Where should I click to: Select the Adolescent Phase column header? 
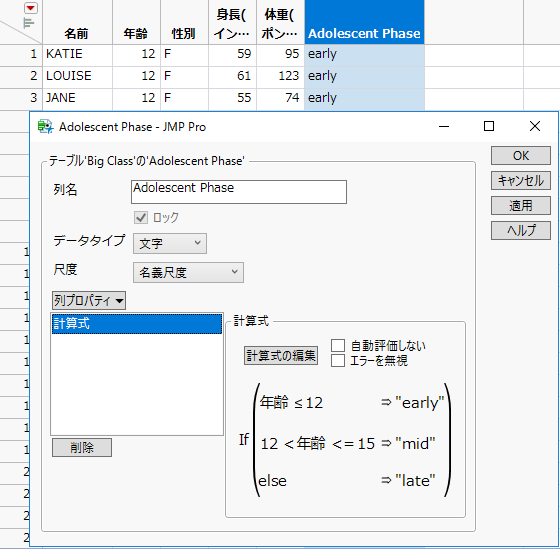(x=364, y=22)
